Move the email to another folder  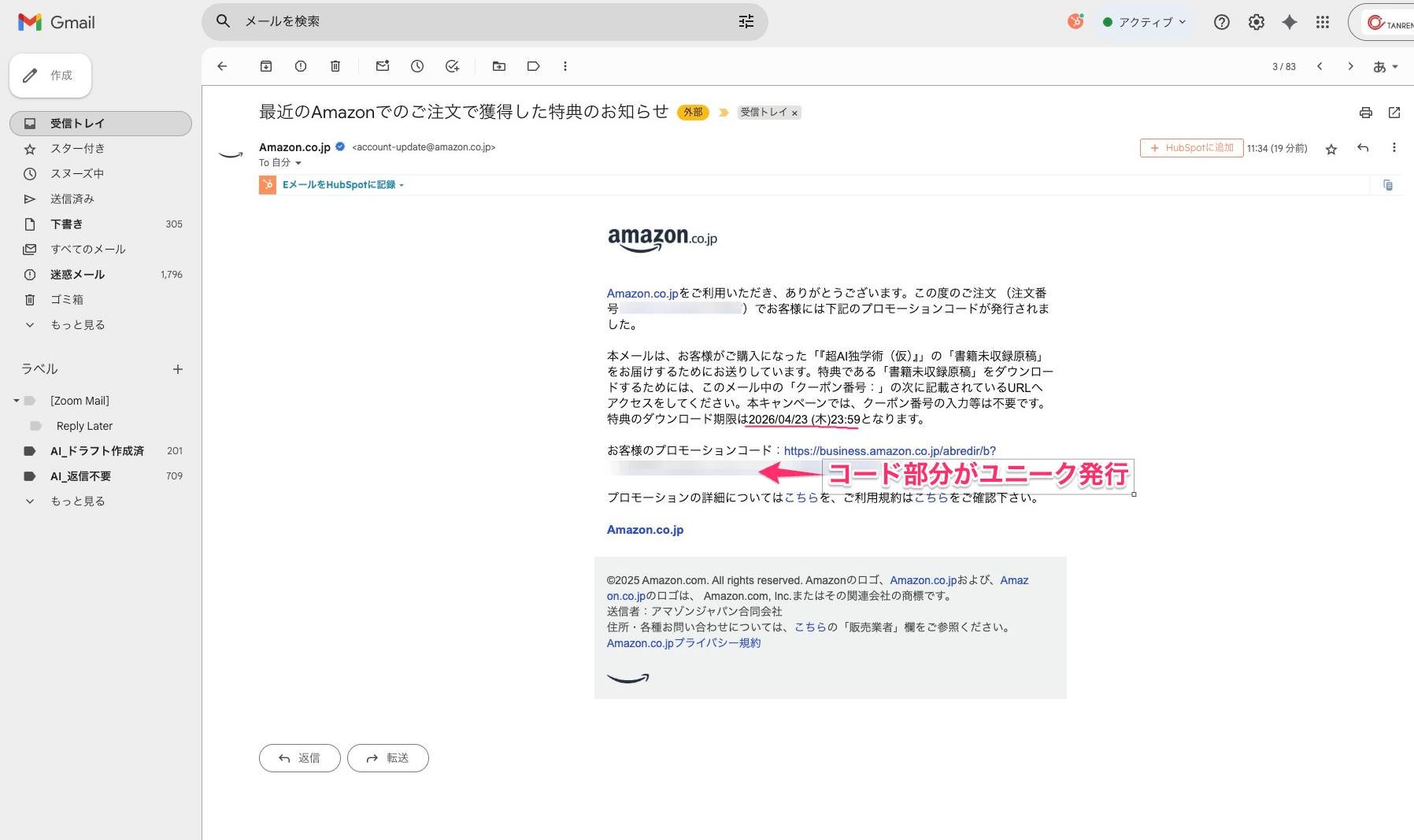498,66
